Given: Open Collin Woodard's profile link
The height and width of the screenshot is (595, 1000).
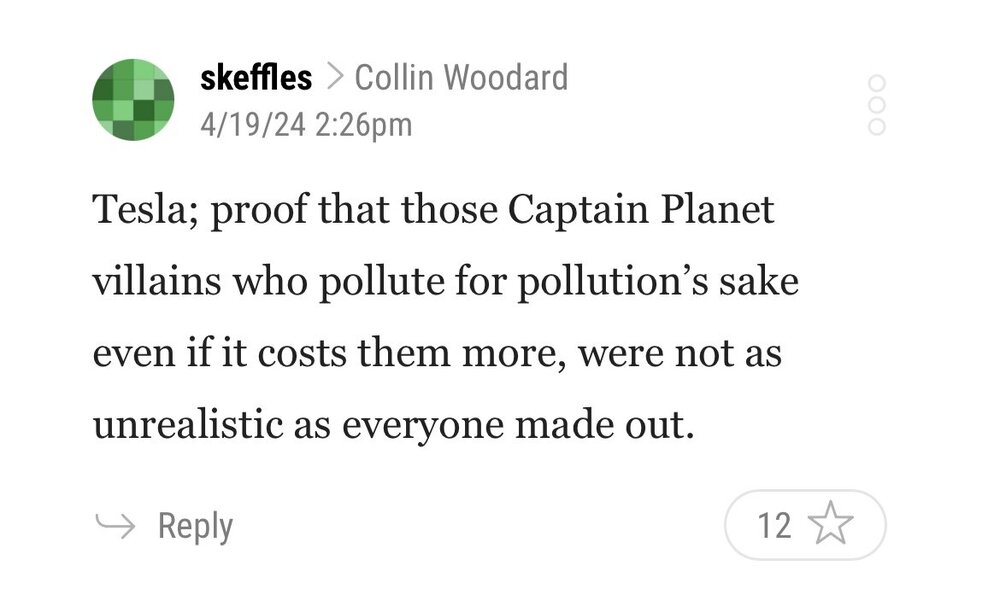Looking at the screenshot, I should coord(461,78).
